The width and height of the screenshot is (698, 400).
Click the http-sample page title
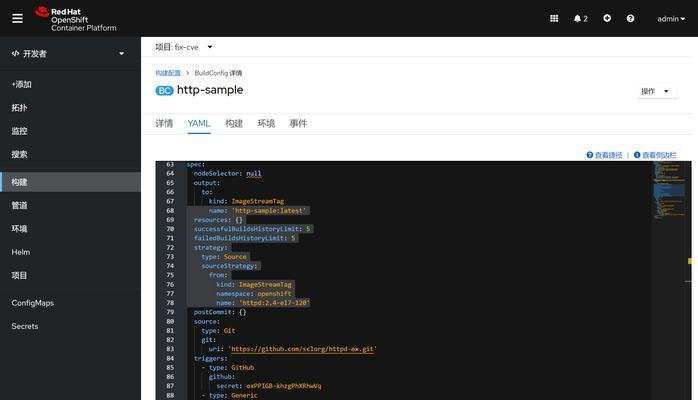coord(210,90)
